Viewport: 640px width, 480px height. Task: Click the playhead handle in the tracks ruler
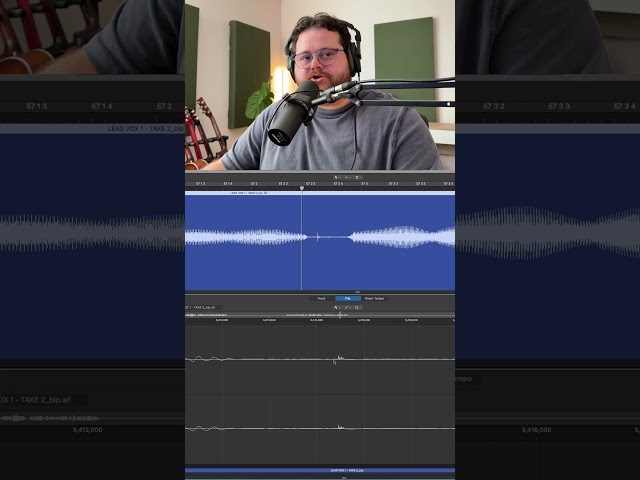(x=302, y=188)
